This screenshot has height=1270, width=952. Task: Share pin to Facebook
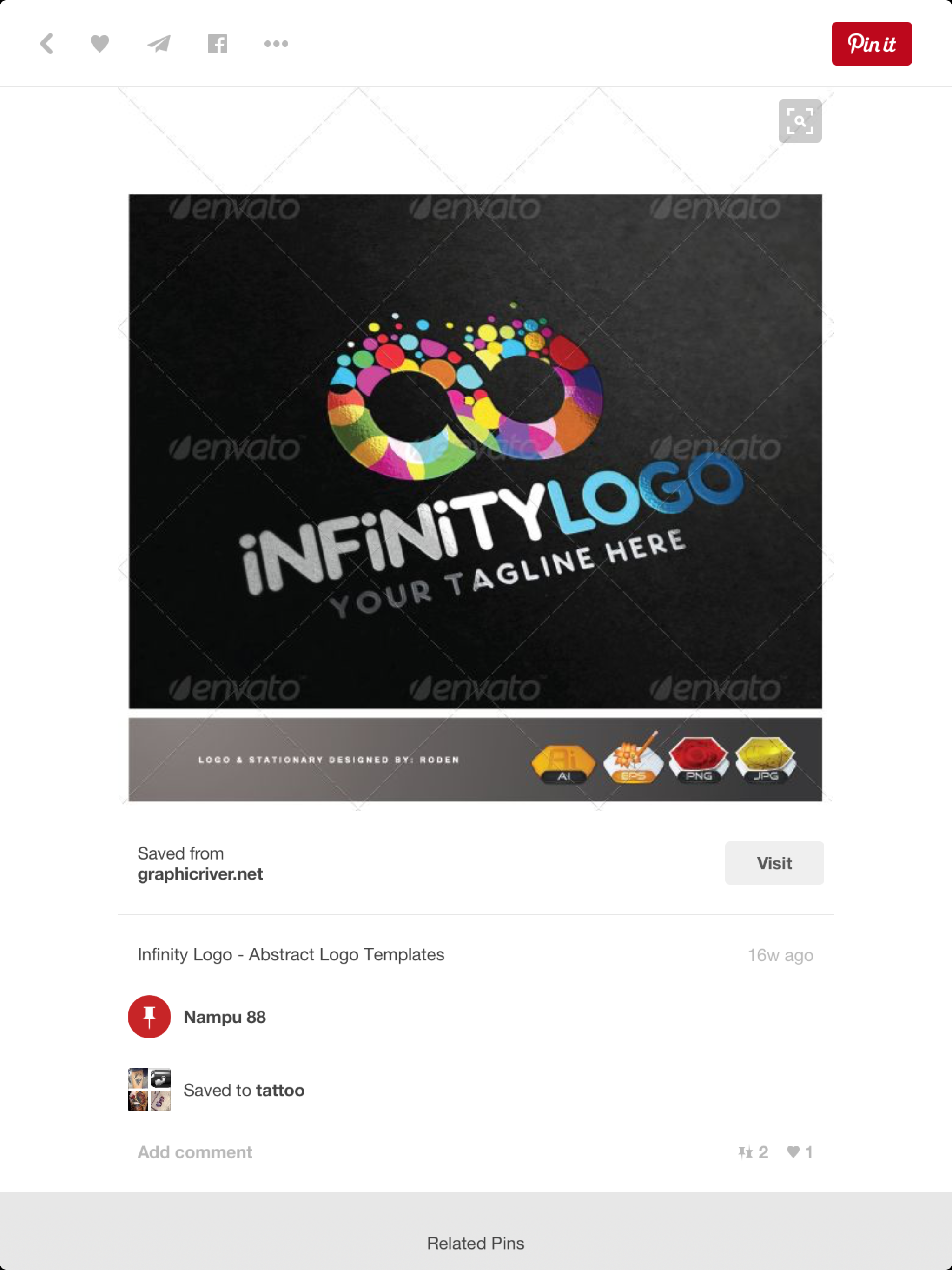218,44
